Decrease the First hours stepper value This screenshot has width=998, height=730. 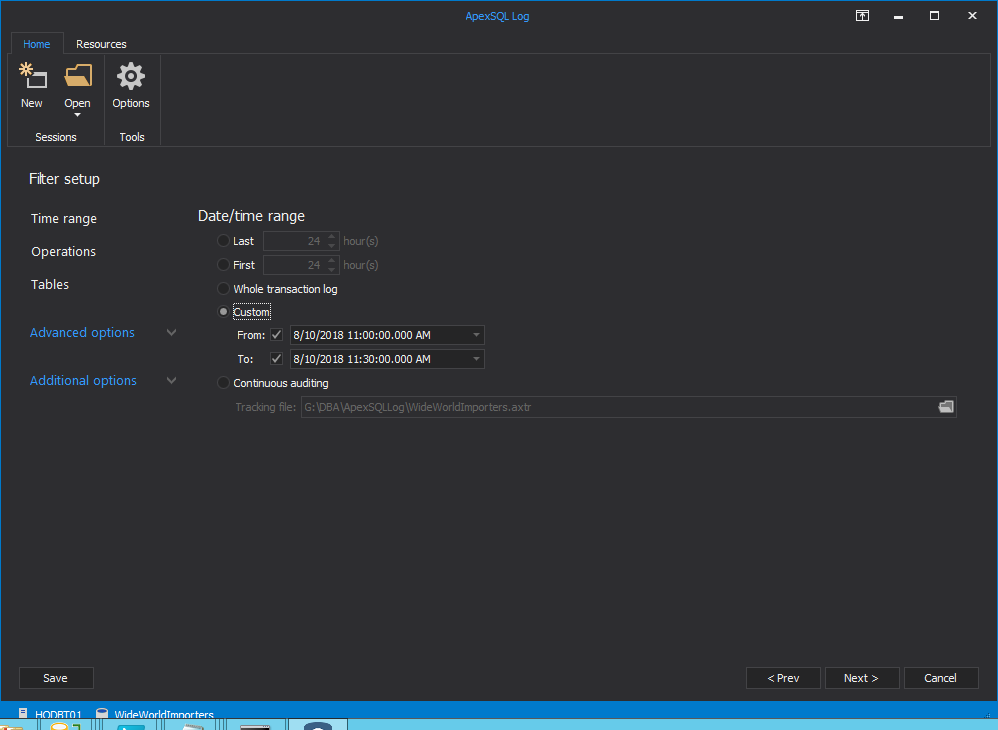[x=332, y=269]
